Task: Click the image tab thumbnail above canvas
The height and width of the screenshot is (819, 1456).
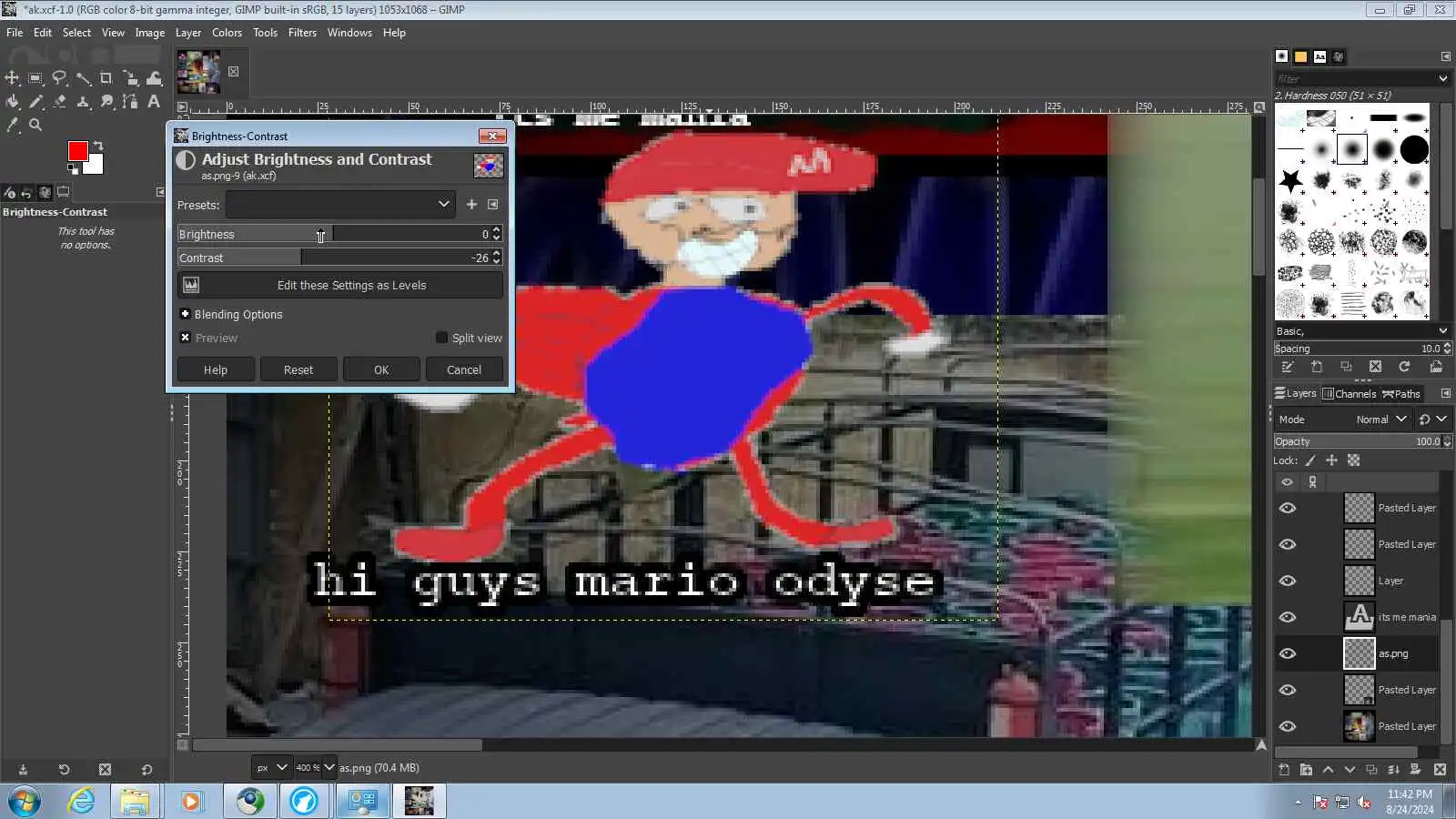Action: click(x=198, y=72)
